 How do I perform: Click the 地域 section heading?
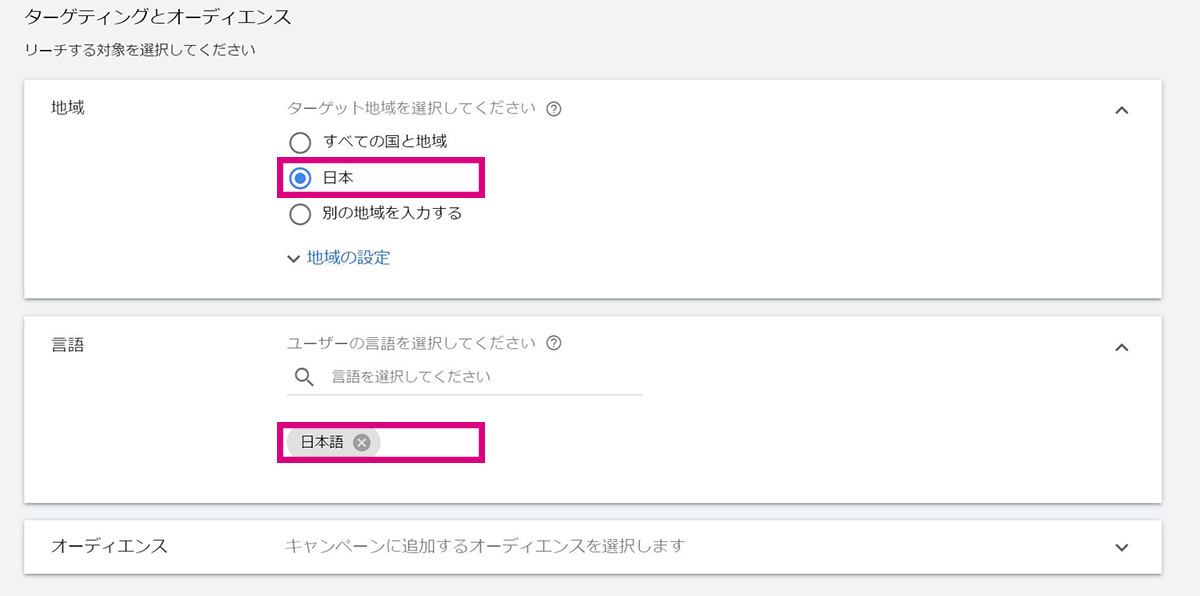(68, 108)
